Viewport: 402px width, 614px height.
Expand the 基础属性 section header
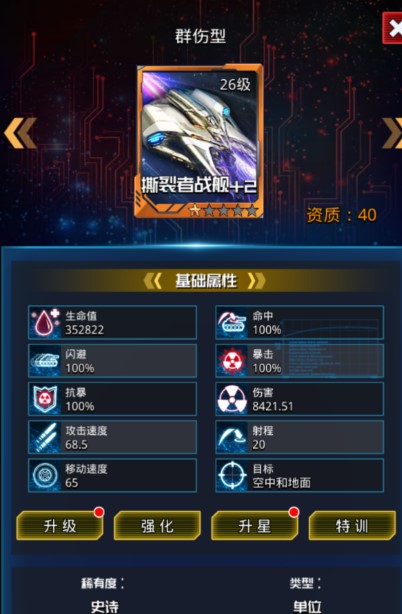[x=205, y=281]
